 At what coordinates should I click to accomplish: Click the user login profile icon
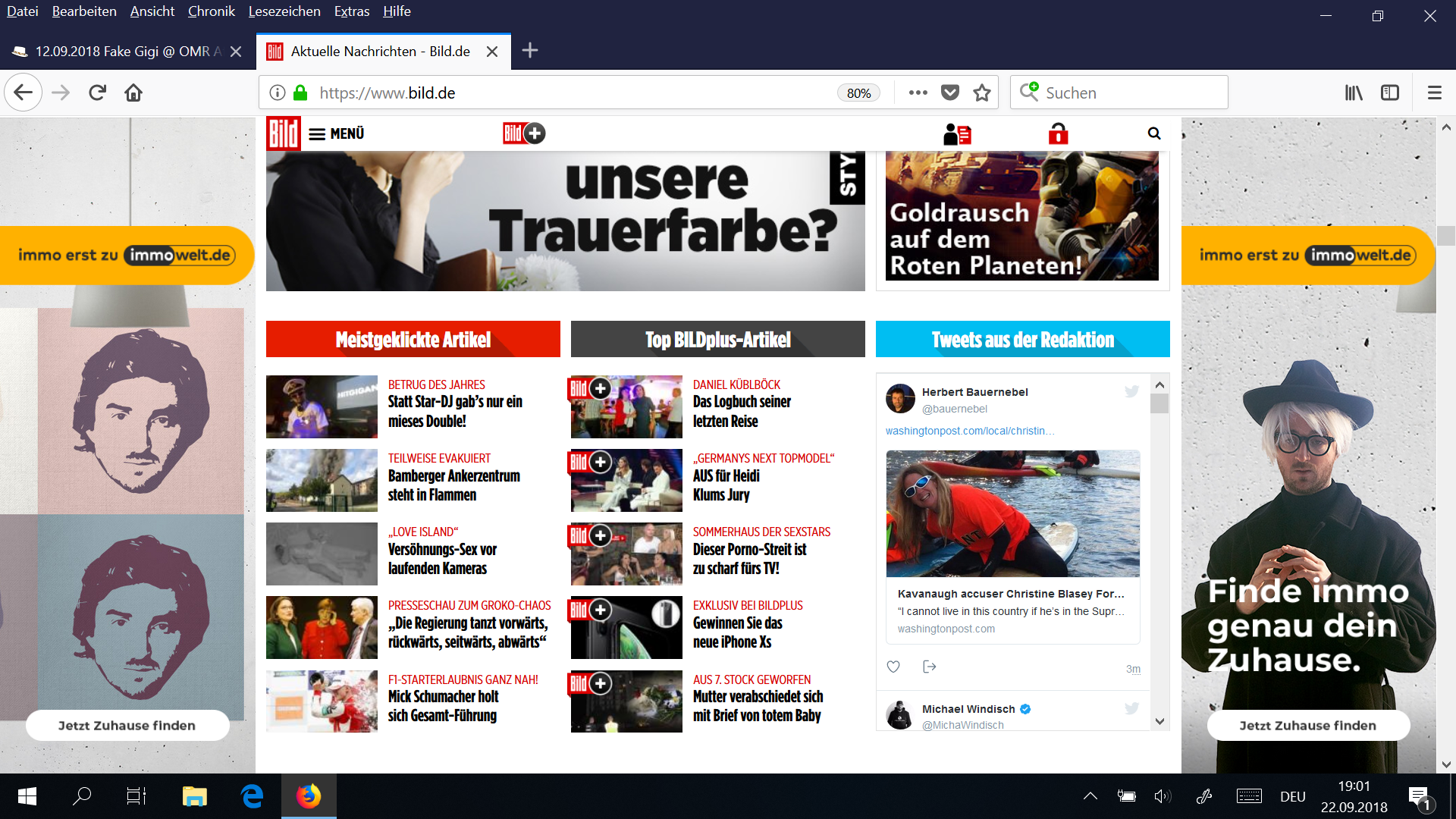[957, 134]
